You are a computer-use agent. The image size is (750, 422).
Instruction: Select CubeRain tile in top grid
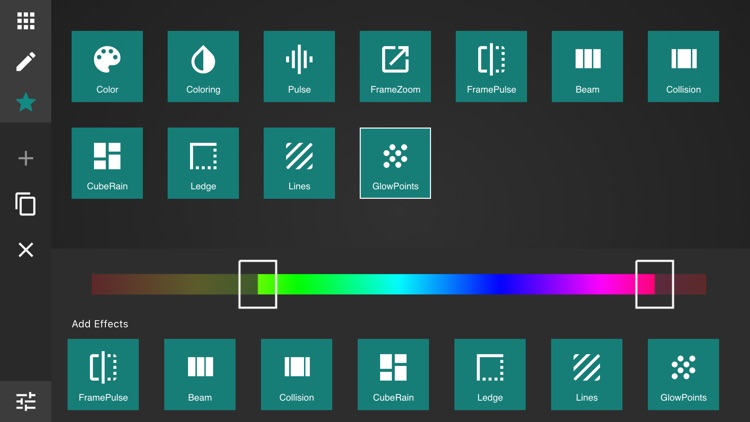tap(107, 163)
